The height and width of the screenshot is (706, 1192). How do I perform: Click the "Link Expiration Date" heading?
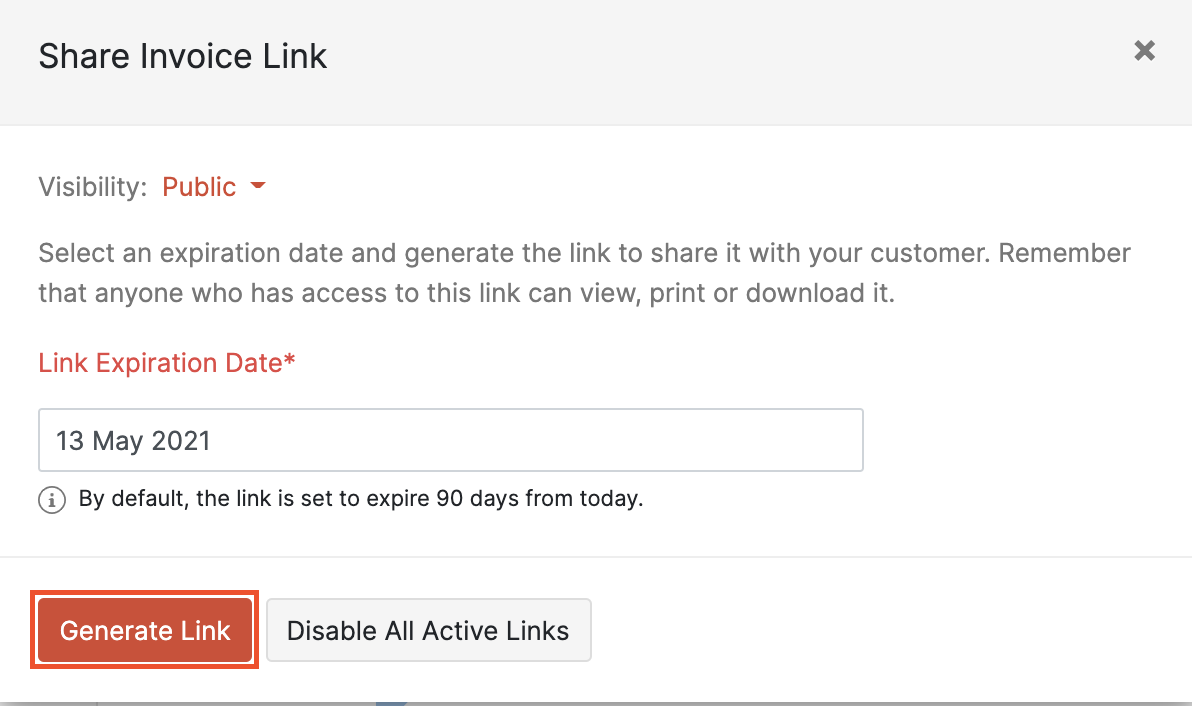coord(166,362)
